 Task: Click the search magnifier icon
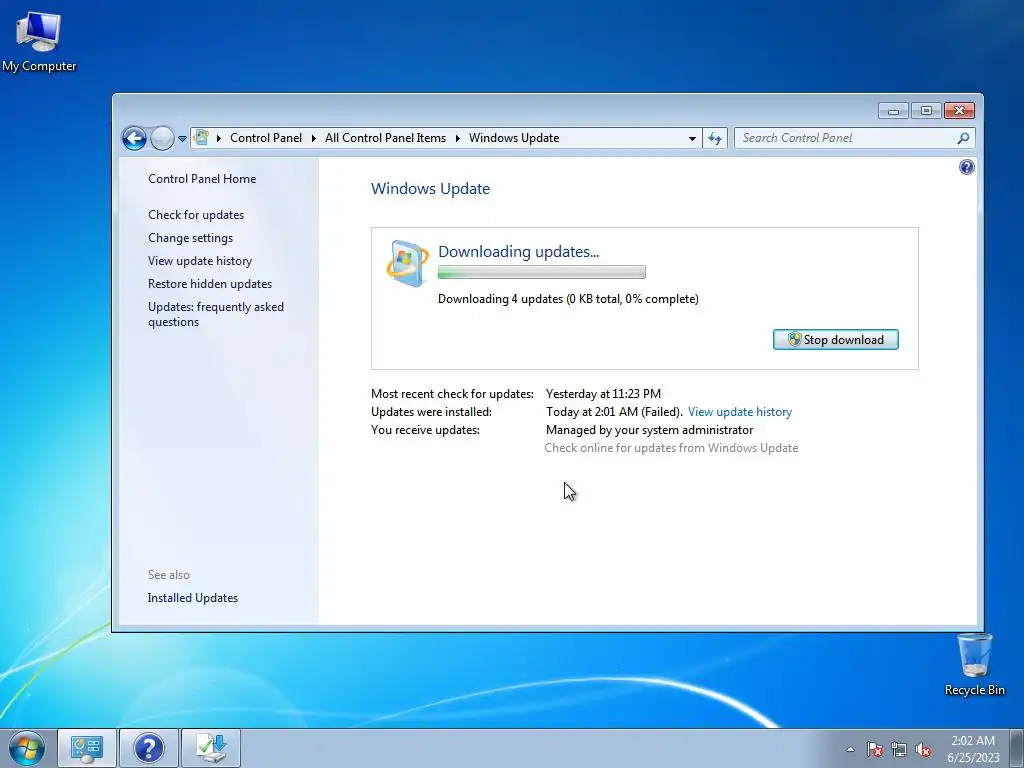tap(963, 138)
